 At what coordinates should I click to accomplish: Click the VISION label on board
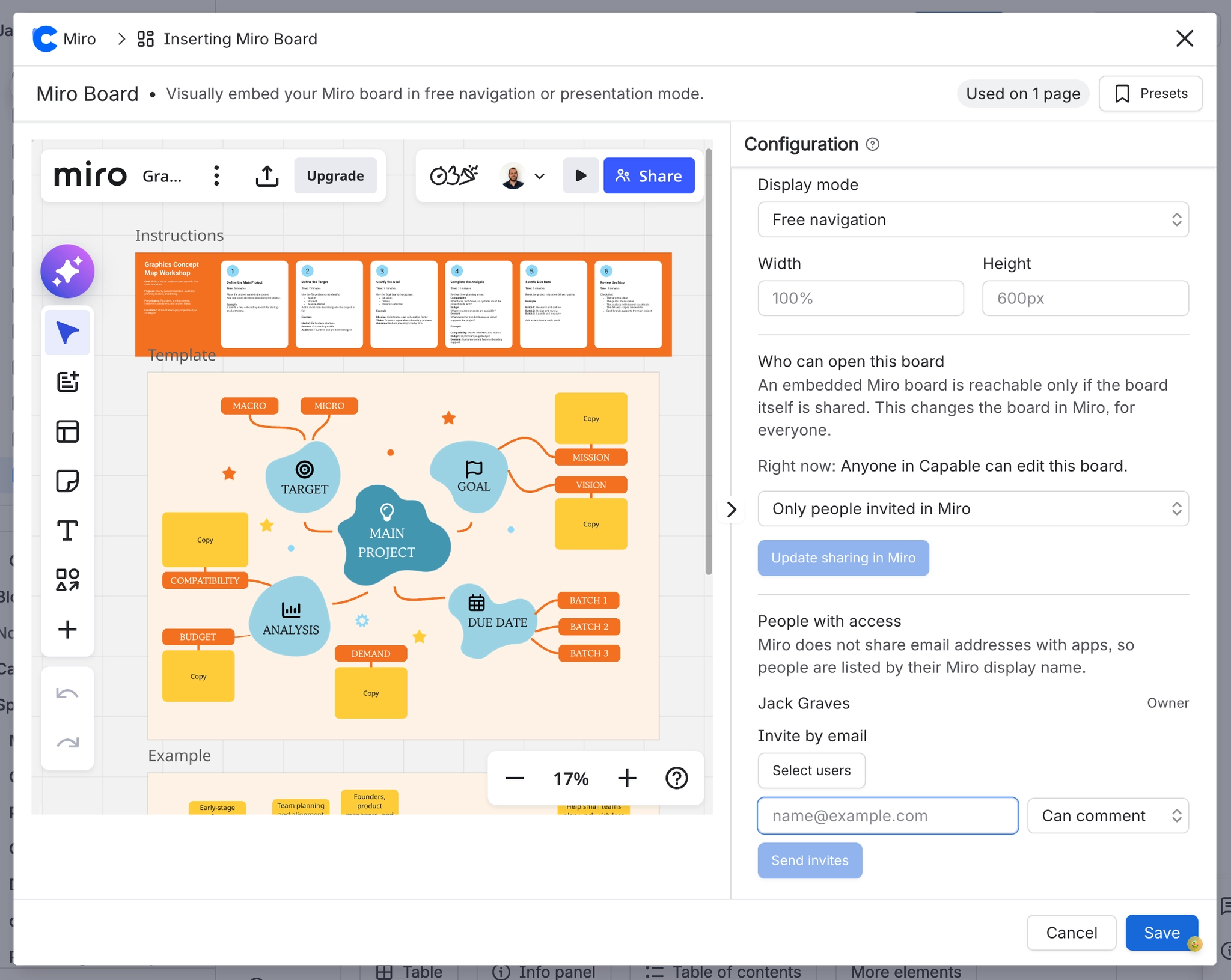click(x=591, y=485)
